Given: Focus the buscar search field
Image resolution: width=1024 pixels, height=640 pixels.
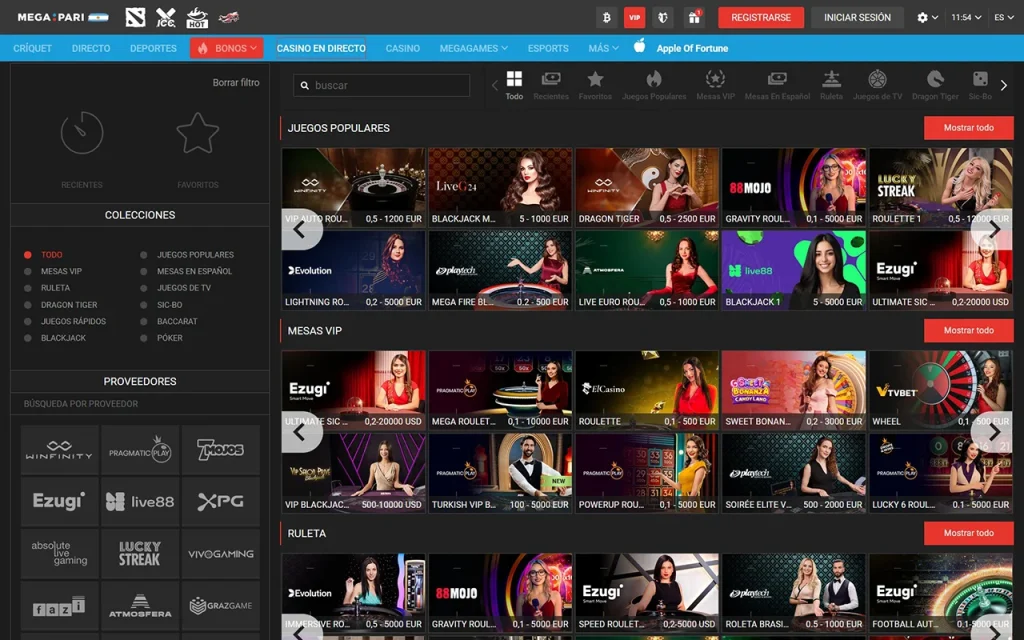Looking at the screenshot, I should click(381, 86).
